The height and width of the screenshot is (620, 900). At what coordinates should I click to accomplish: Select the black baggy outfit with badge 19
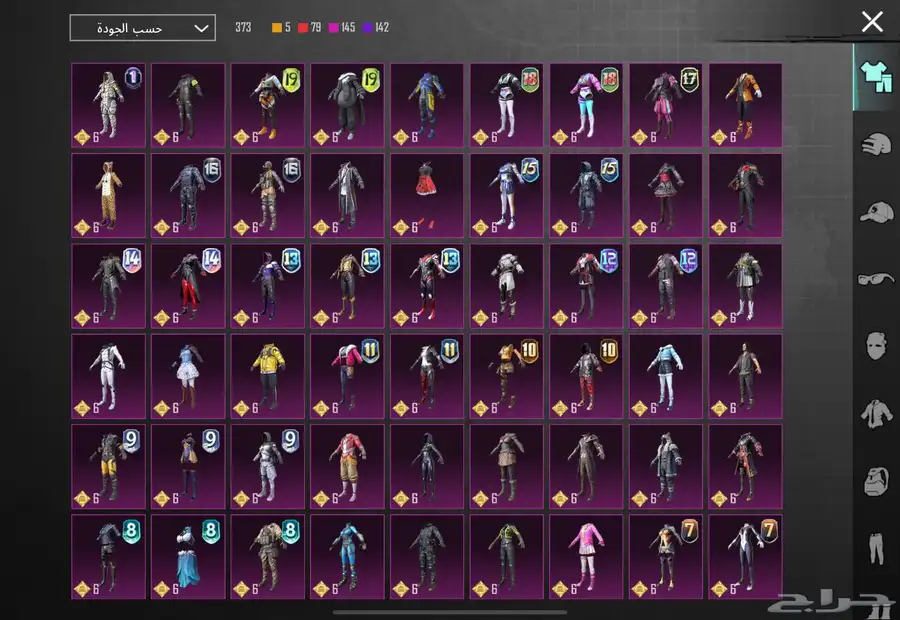pyautogui.click(x=347, y=105)
